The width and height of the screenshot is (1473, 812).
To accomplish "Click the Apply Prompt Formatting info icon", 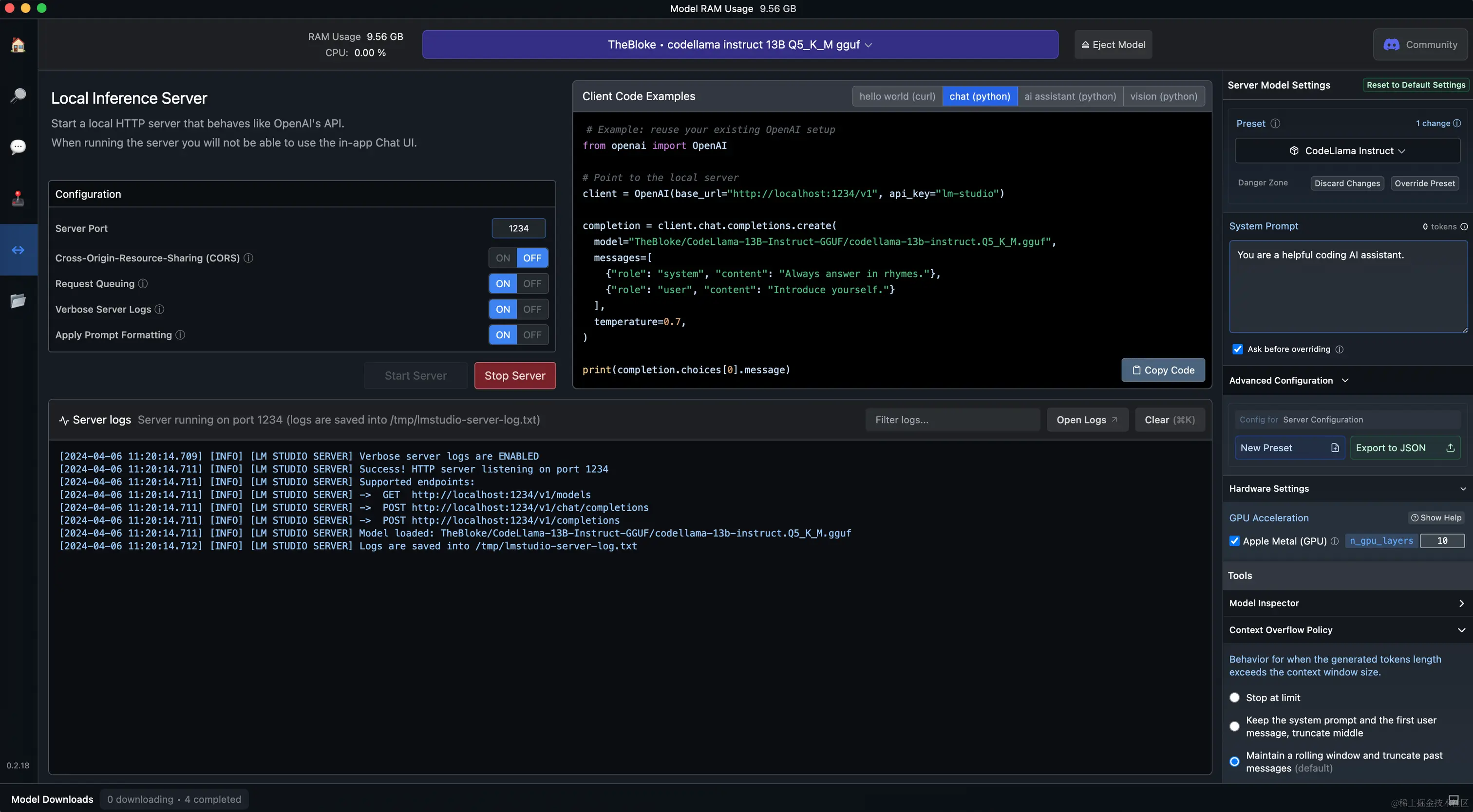I will coord(180,335).
